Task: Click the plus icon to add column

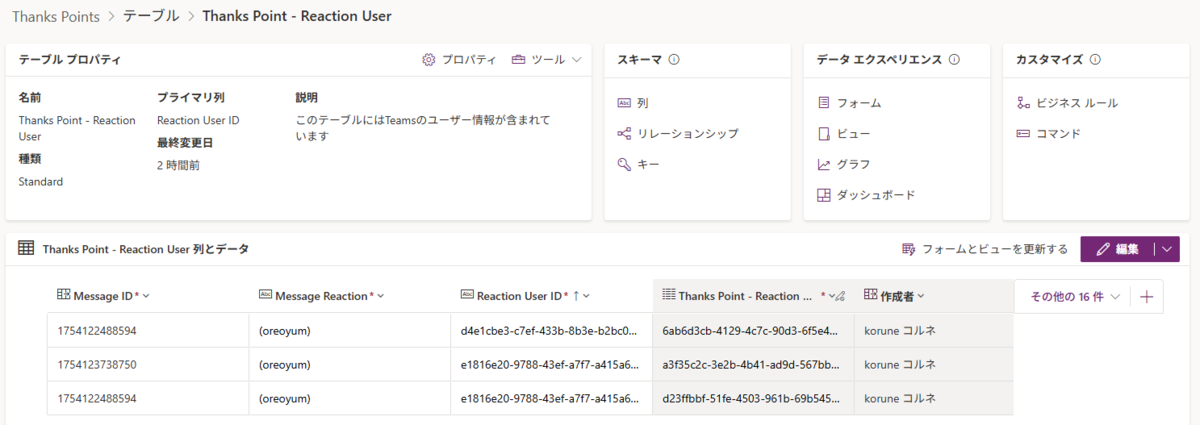Action: tap(1147, 296)
